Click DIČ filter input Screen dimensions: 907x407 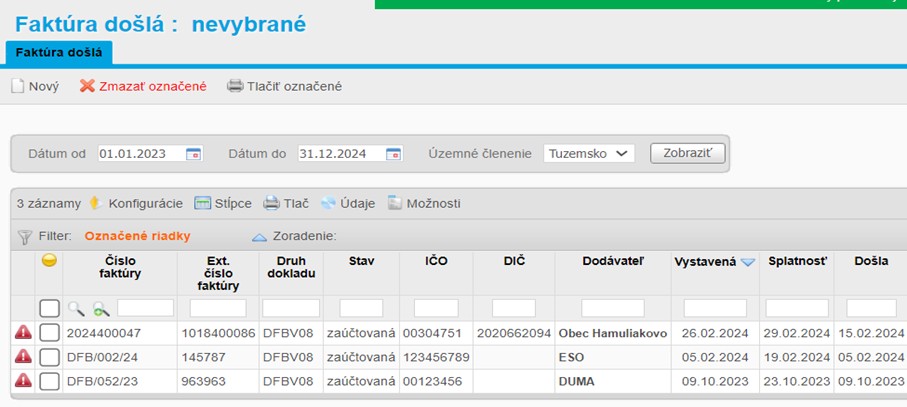[514, 308]
